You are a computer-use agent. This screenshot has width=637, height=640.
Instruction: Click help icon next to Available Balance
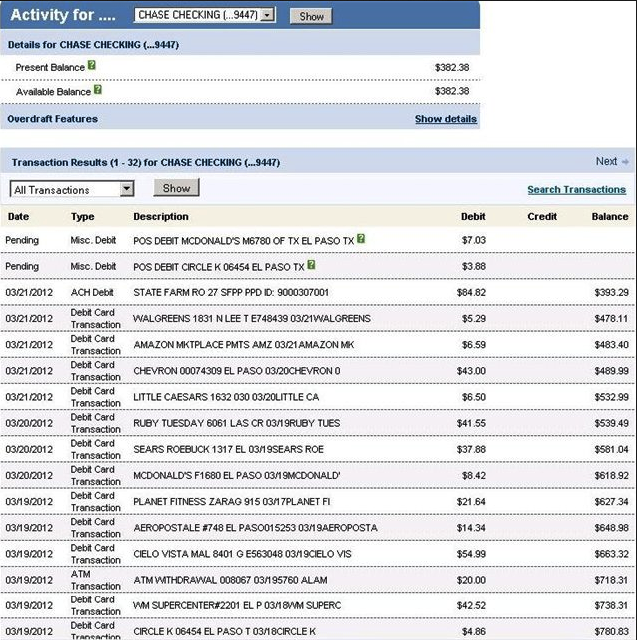(98, 90)
